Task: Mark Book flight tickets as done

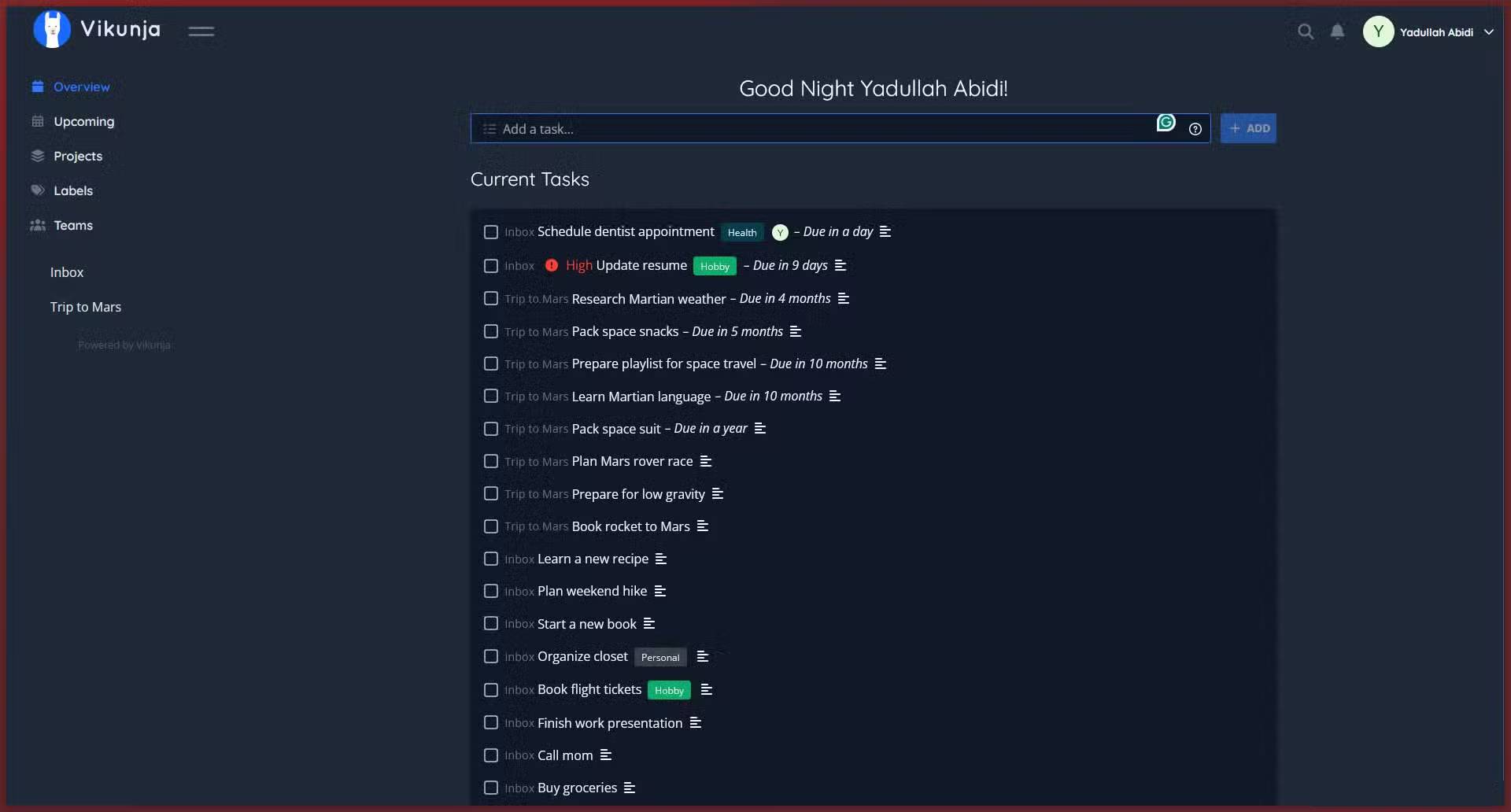Action: click(x=491, y=690)
